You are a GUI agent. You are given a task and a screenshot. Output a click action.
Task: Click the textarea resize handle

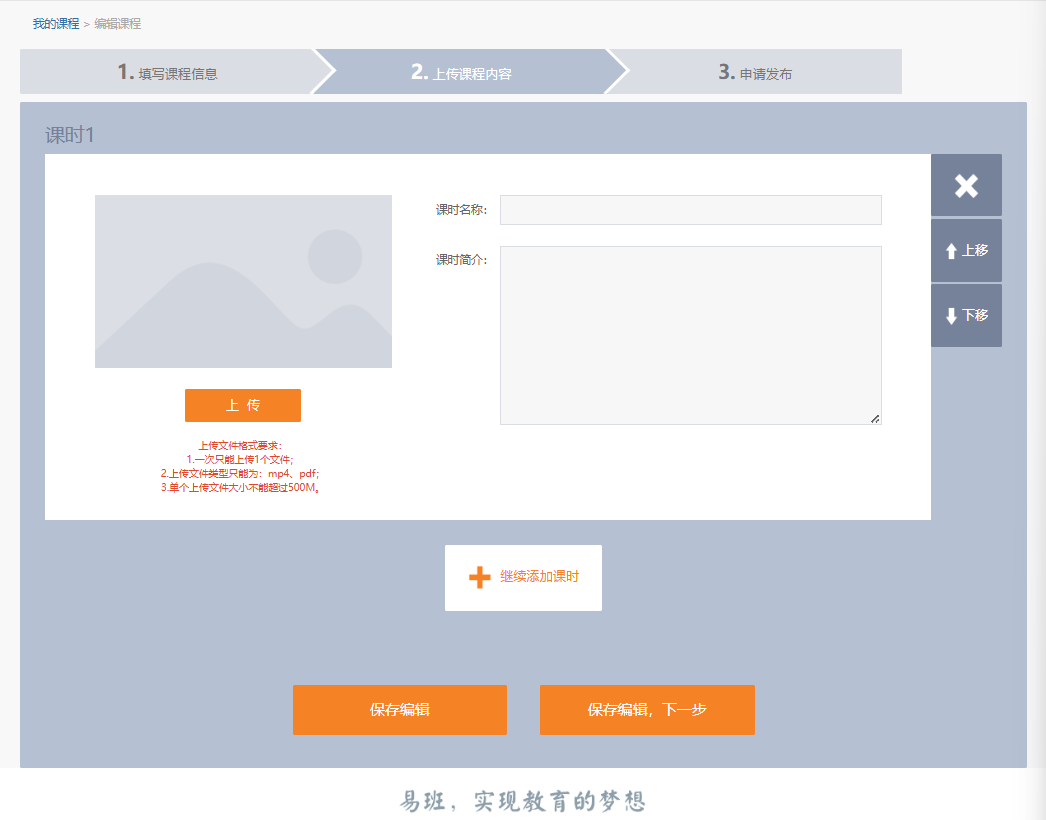pyautogui.click(x=875, y=418)
